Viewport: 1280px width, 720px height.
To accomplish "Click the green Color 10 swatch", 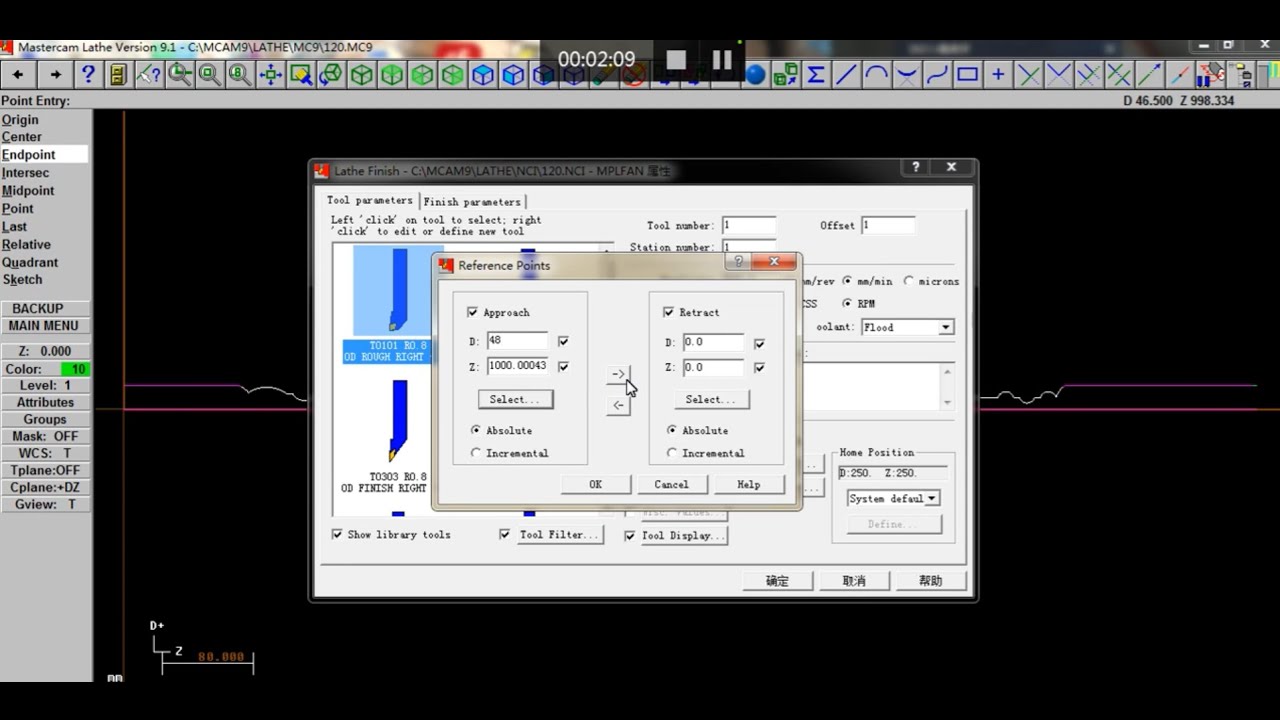I will pos(78,369).
